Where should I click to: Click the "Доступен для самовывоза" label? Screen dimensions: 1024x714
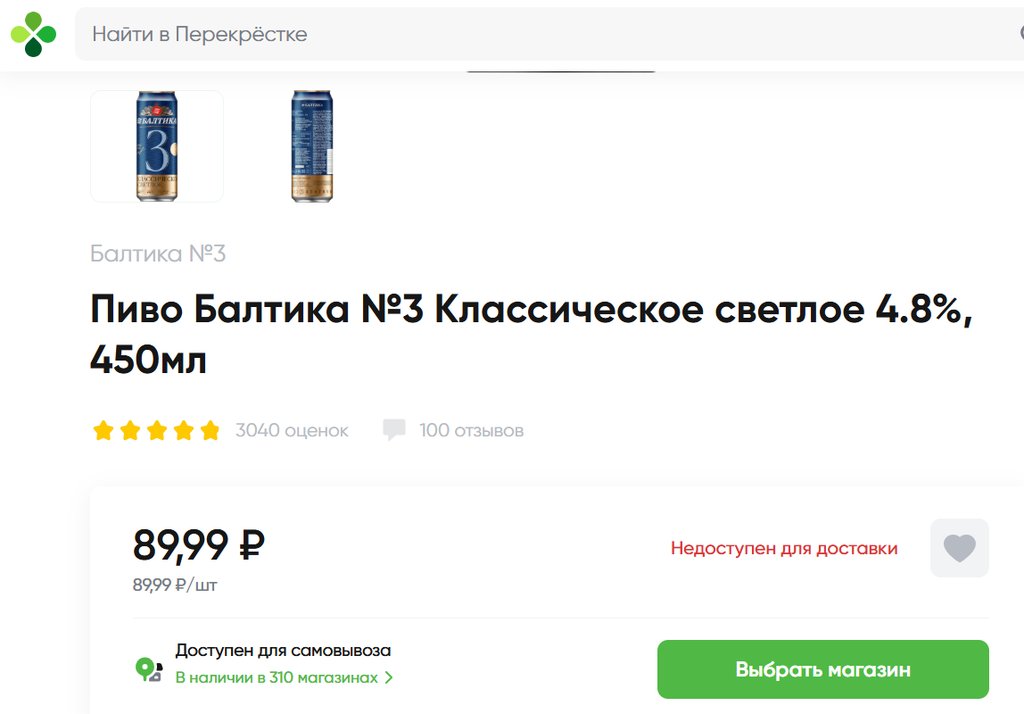[283, 650]
